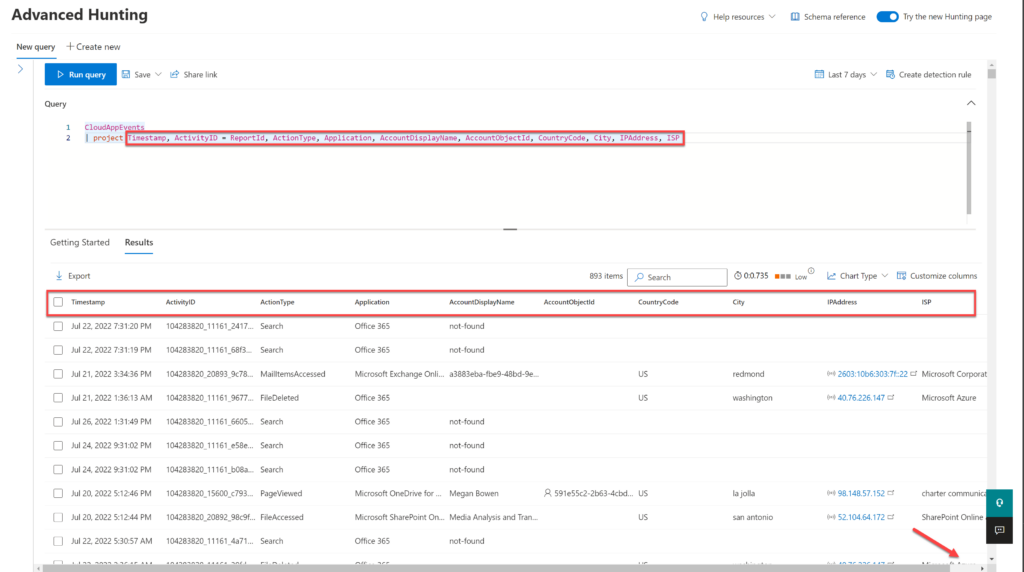Click network icon before 40.76.226.147
The width and height of the screenshot is (1024, 572).
pyautogui.click(x=831, y=398)
